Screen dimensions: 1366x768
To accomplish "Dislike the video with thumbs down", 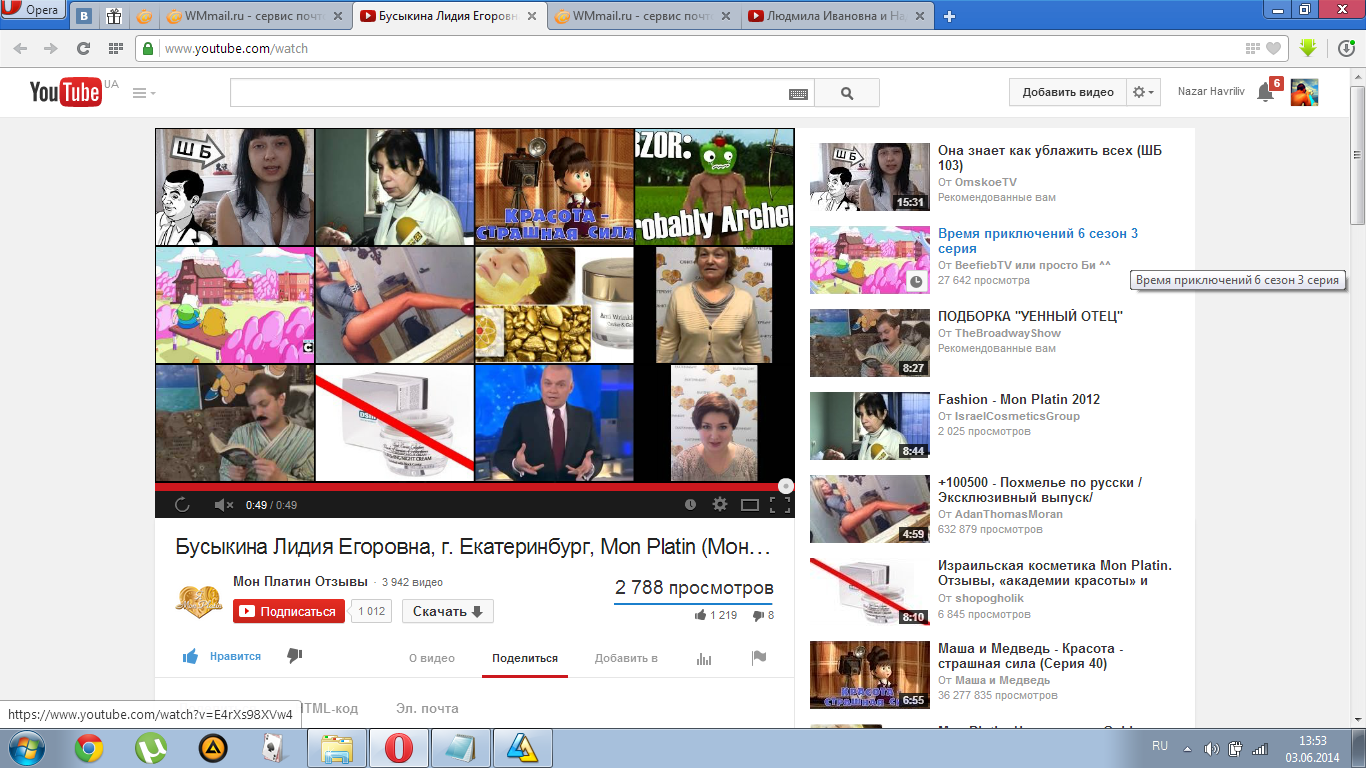I will [x=295, y=656].
